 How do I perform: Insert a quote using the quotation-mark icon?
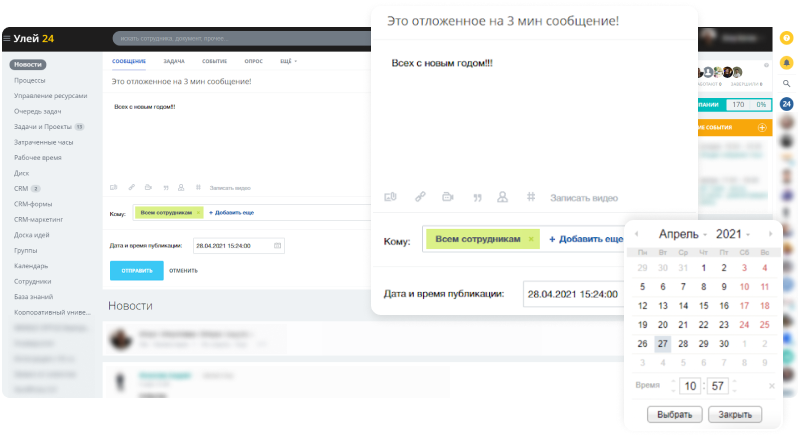click(477, 197)
